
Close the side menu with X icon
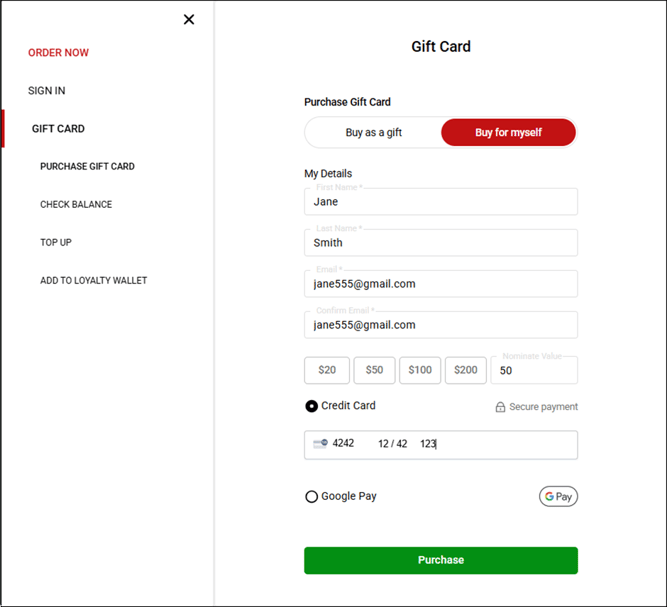[189, 20]
